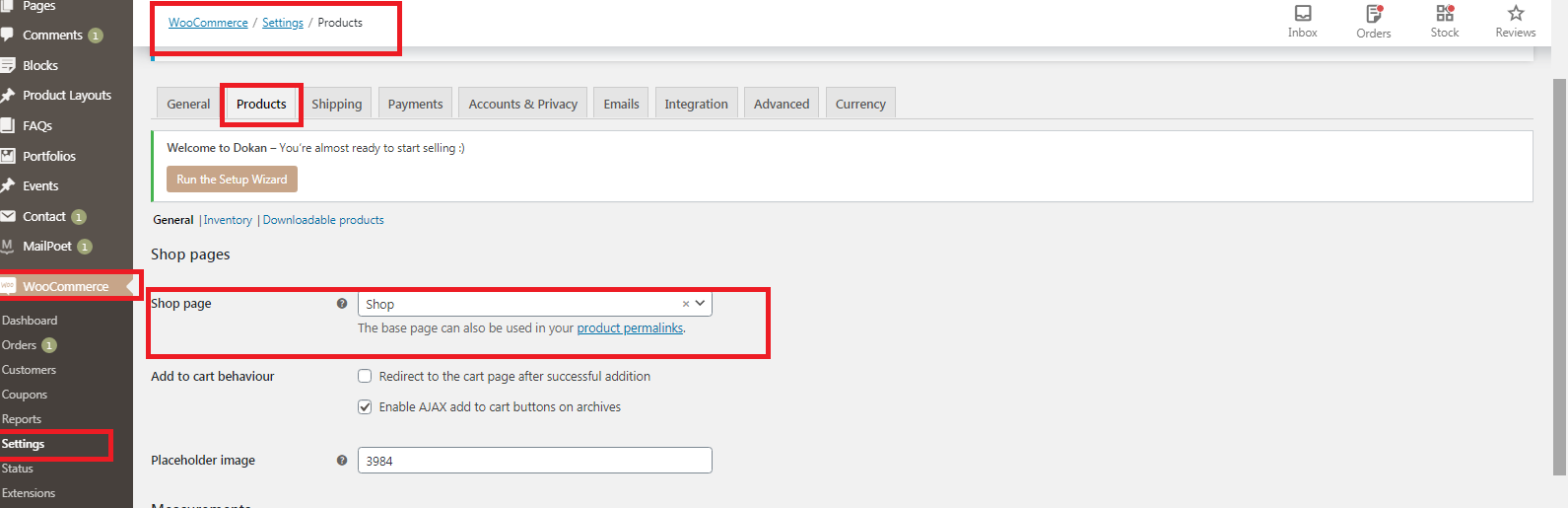Image resolution: width=1568 pixels, height=508 pixels.
Task: Open Coupons submenu item
Action: [25, 395]
